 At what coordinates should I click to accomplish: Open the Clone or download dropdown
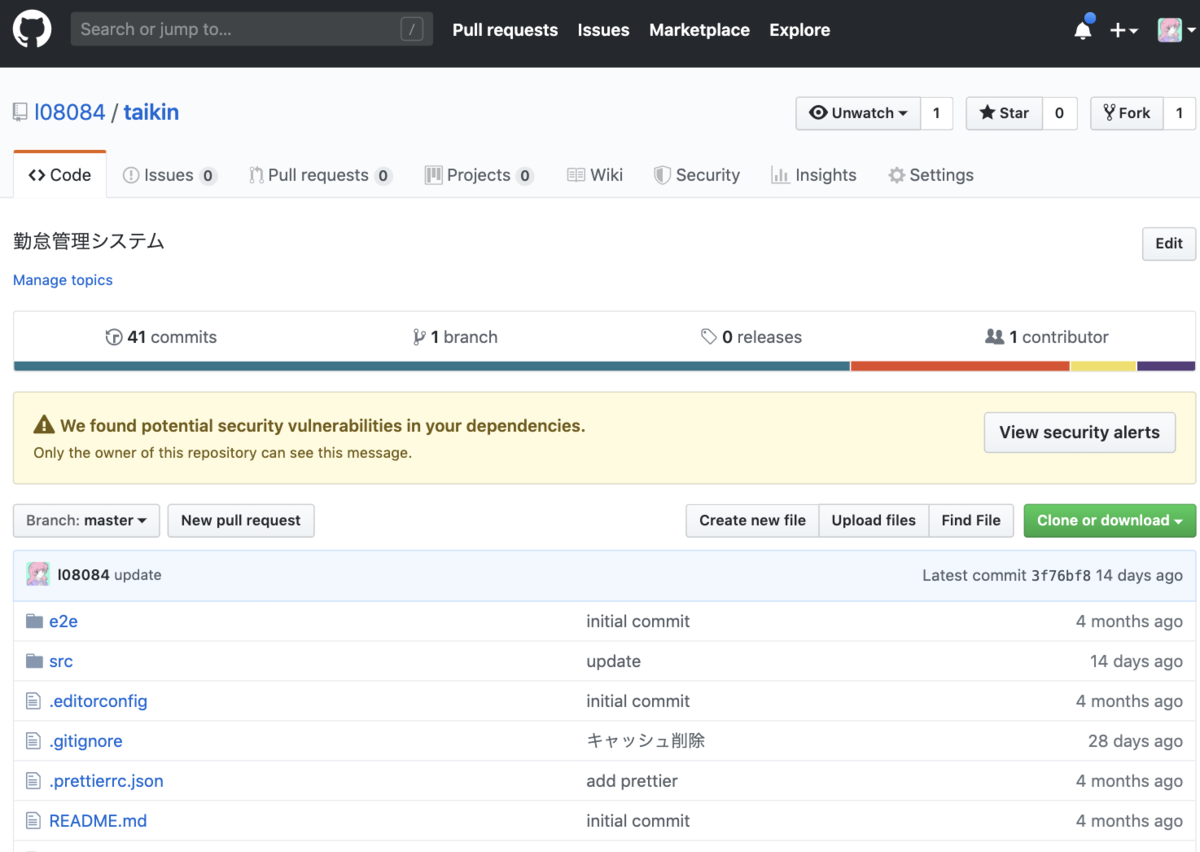point(1109,520)
